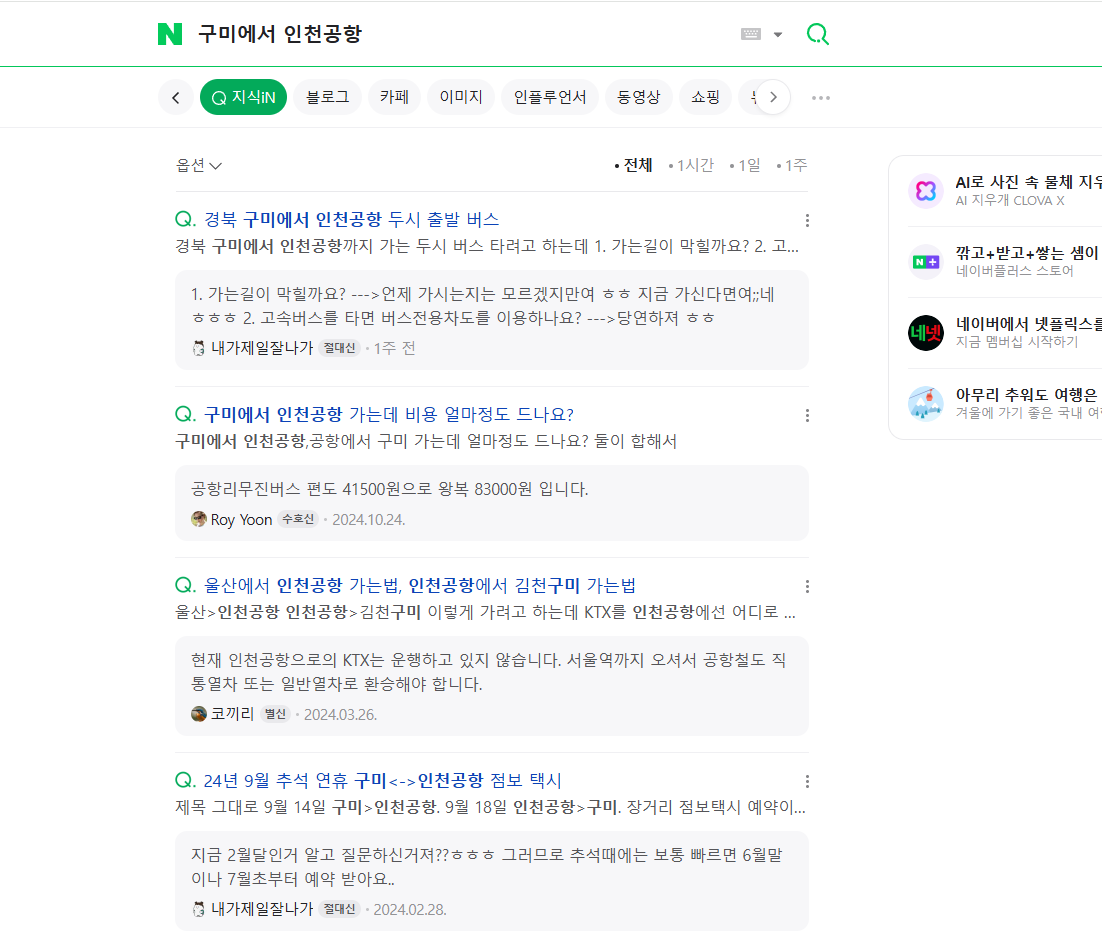Click answer text 공항리무진버스 편도 41500원
Viewport: 1102px width, 934px height.
click(x=389, y=489)
